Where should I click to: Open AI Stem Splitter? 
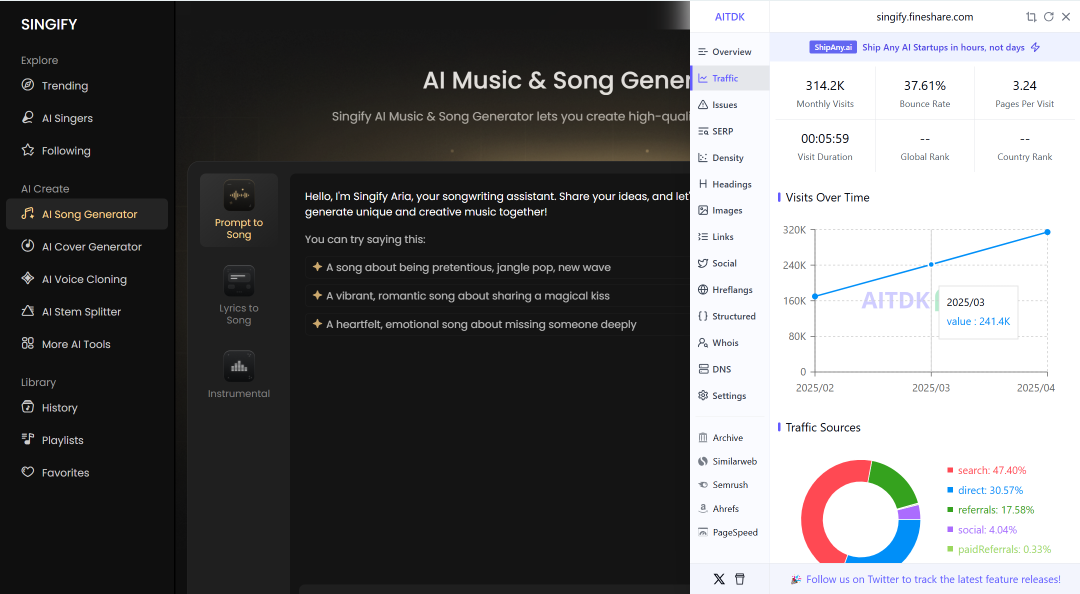pyautogui.click(x=71, y=311)
